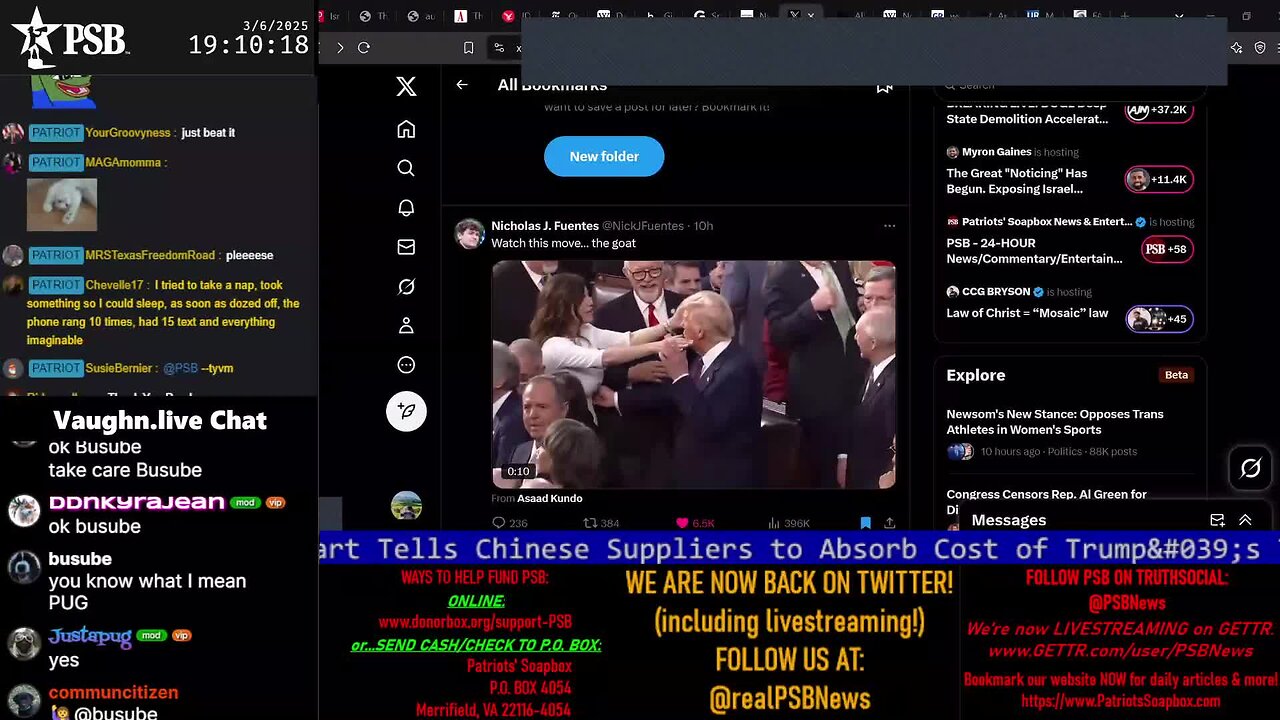Open Profile icon in X sidebar
This screenshot has width=1280, height=720.
[x=406, y=326]
